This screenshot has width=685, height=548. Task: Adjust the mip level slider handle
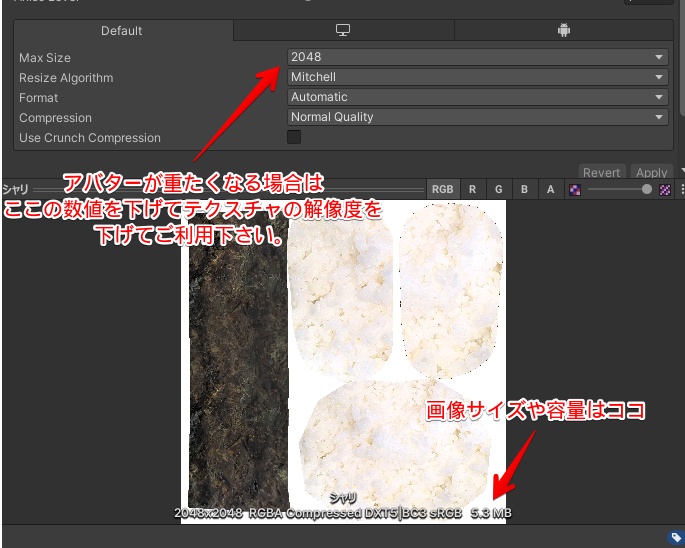click(x=647, y=189)
